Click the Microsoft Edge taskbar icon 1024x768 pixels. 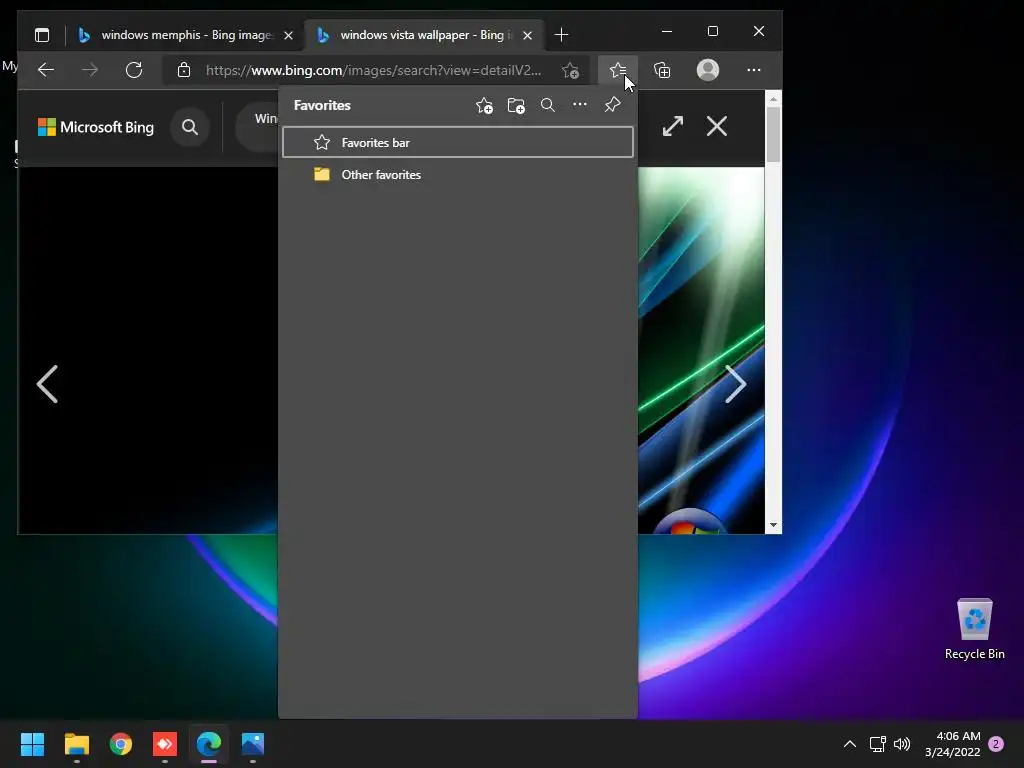(x=209, y=744)
